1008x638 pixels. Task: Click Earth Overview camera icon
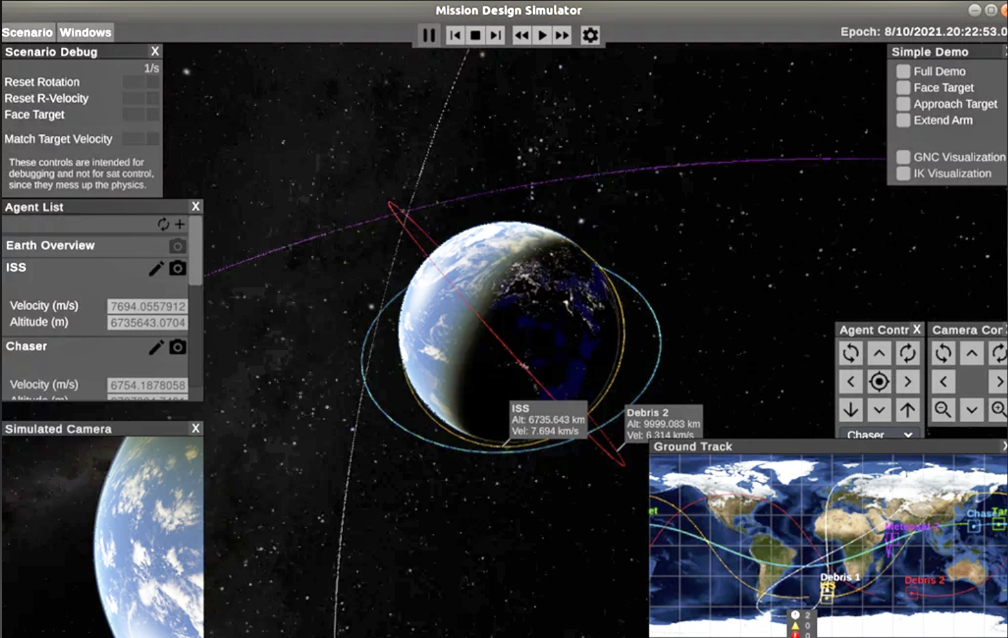click(x=177, y=246)
